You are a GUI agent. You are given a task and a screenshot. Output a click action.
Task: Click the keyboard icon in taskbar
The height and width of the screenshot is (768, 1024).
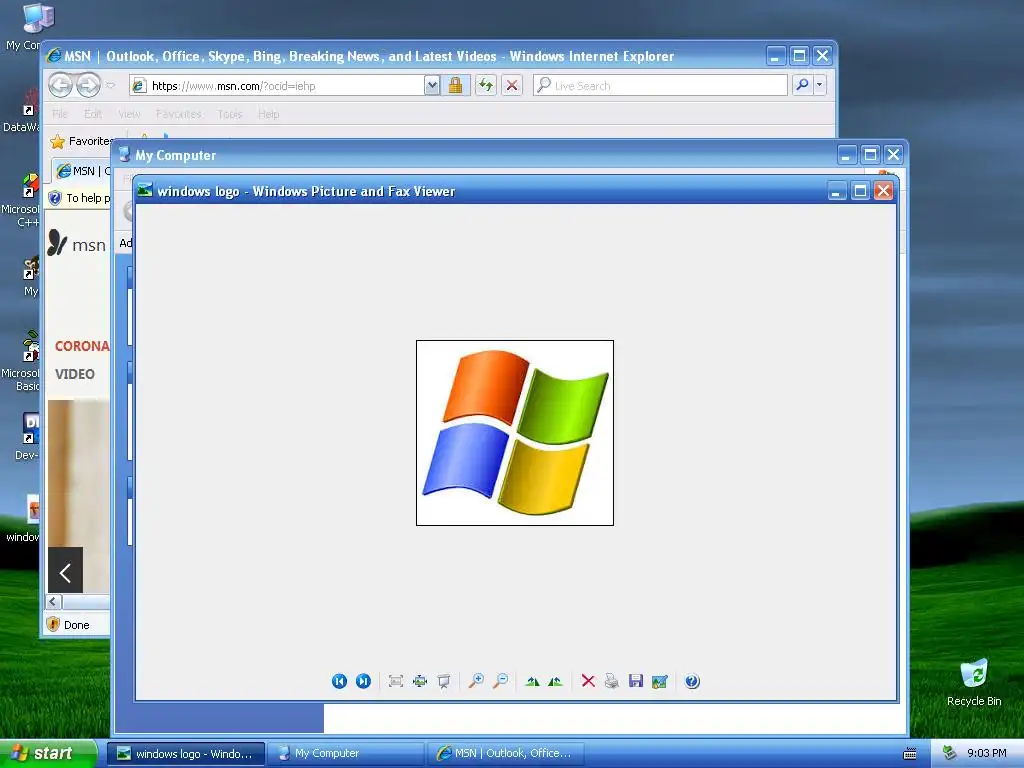tap(910, 754)
